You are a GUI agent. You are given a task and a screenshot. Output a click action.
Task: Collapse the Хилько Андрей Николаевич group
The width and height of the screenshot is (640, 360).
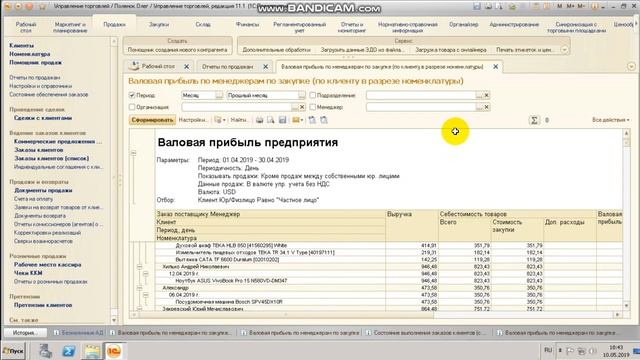(x=139, y=267)
